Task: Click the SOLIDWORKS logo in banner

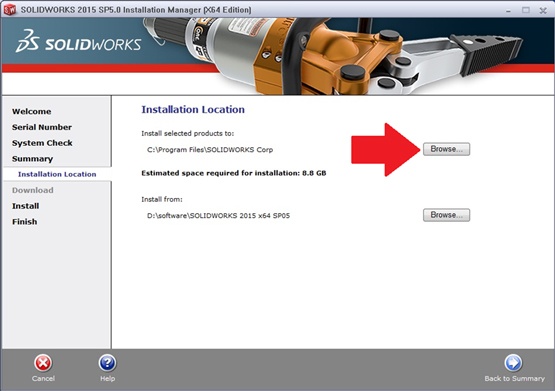Action: coord(78,42)
